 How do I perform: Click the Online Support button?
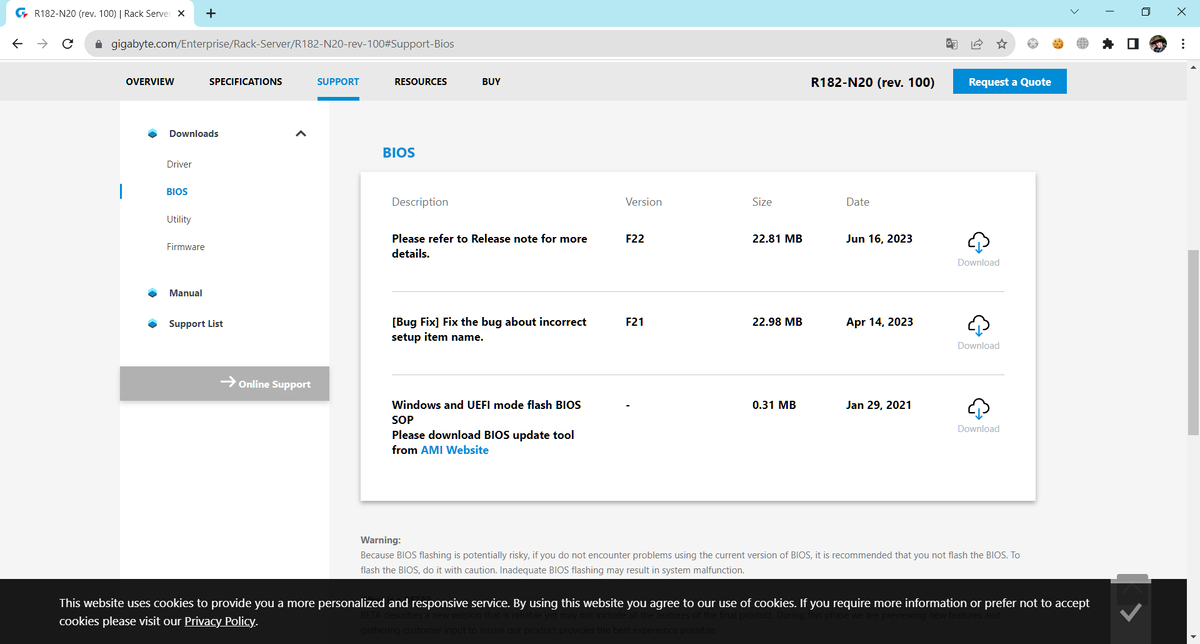click(x=224, y=383)
